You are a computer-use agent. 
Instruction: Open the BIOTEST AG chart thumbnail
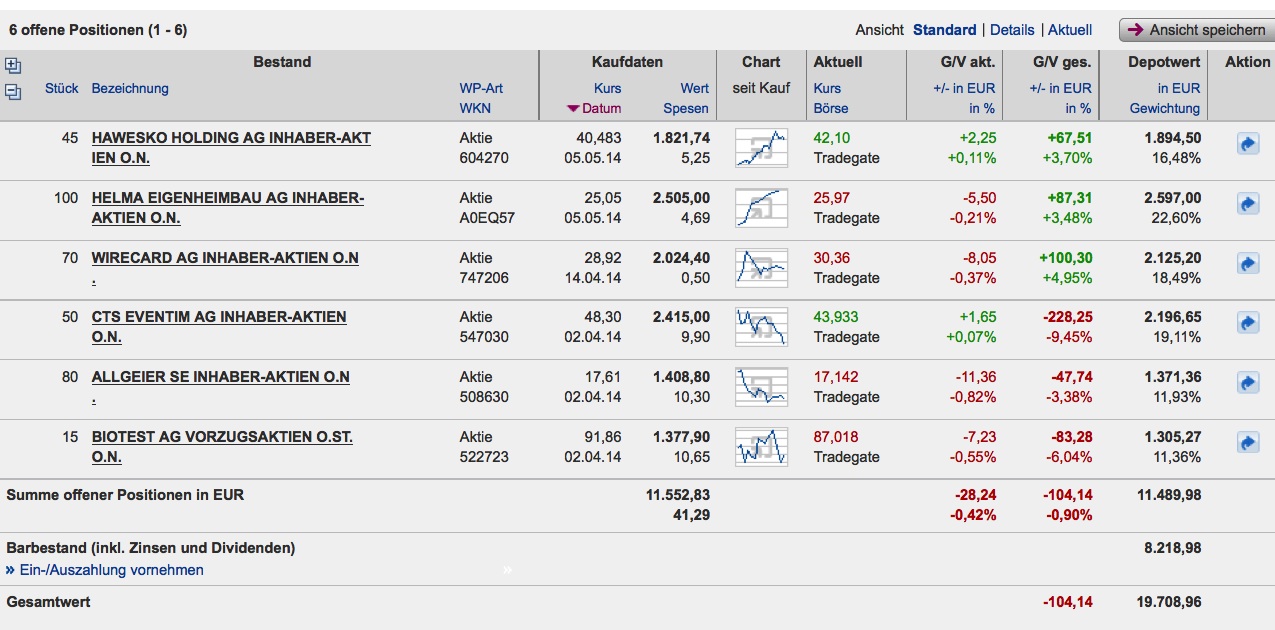point(761,446)
